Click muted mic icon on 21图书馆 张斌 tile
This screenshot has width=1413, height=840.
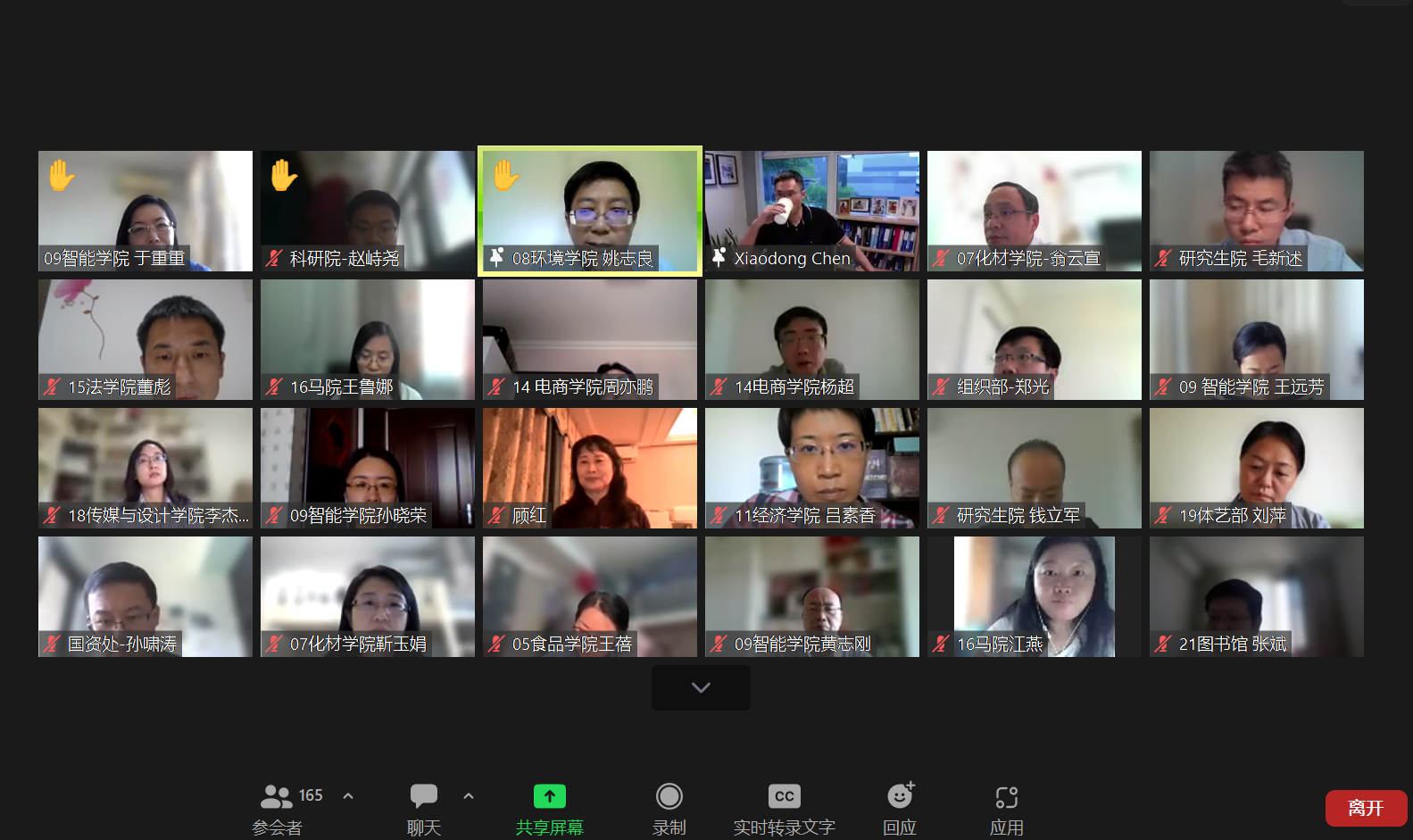pyautogui.click(x=1163, y=644)
